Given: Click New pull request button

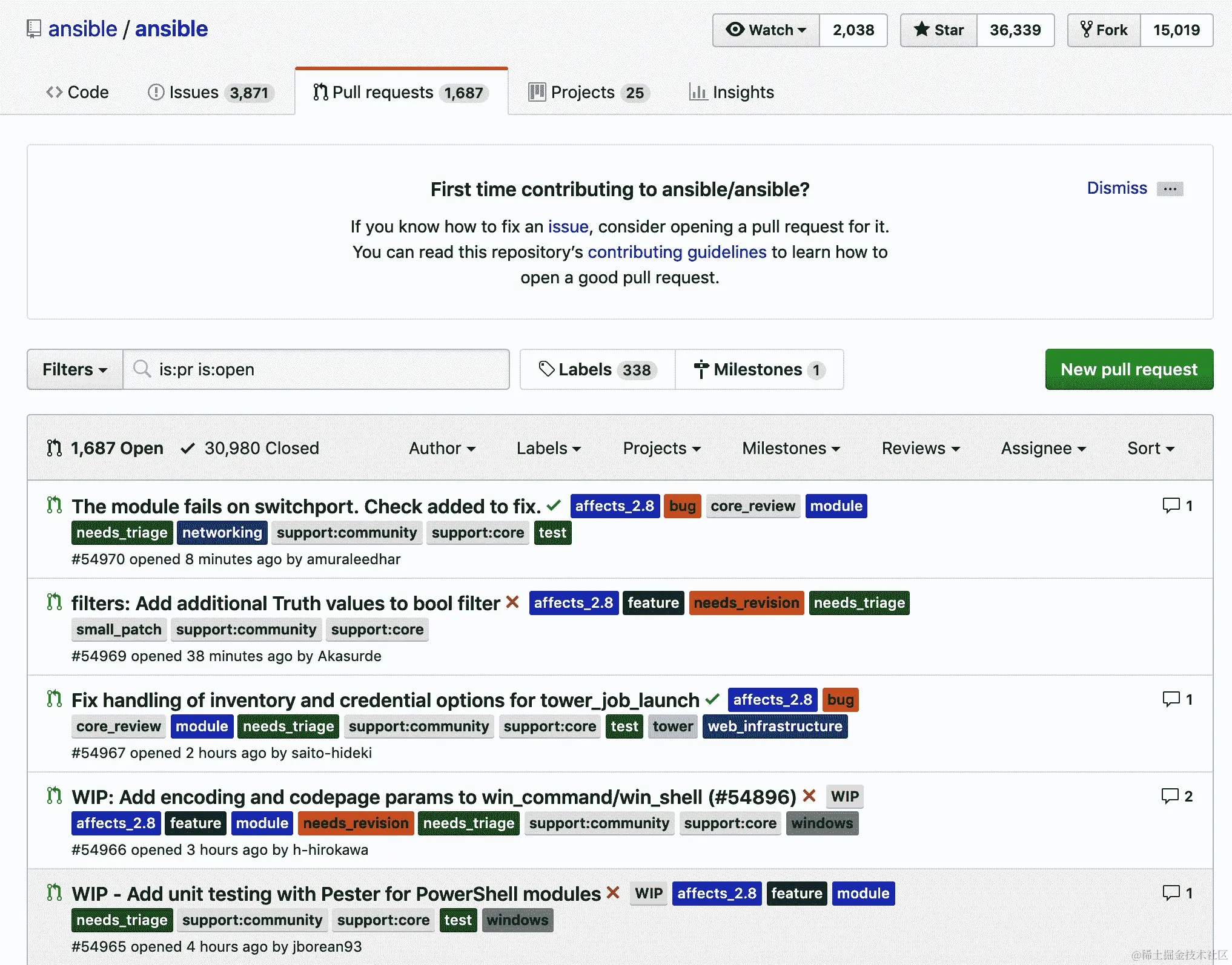Looking at the screenshot, I should (x=1128, y=369).
